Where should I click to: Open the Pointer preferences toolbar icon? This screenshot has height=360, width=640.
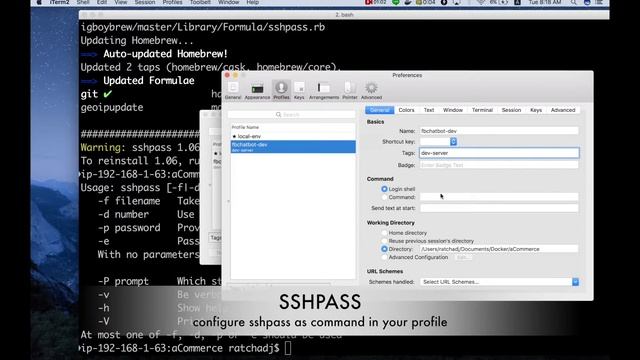click(x=350, y=90)
